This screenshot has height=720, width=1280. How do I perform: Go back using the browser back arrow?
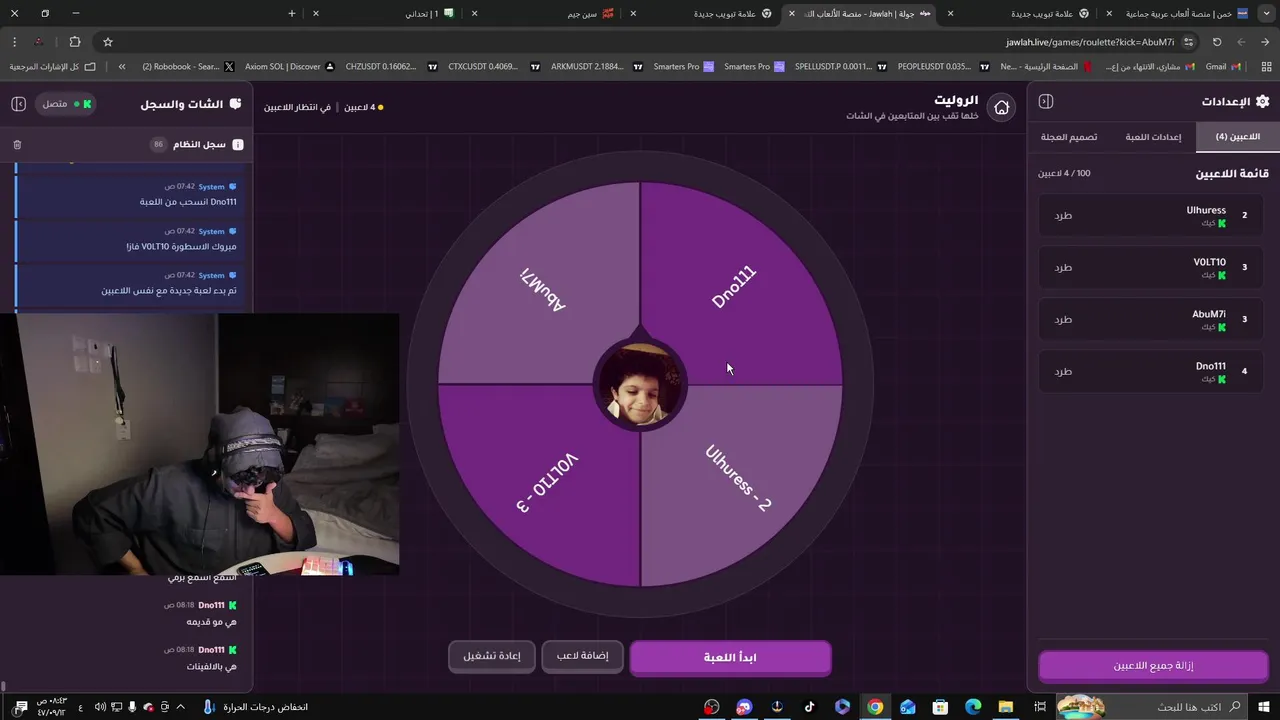1265,42
